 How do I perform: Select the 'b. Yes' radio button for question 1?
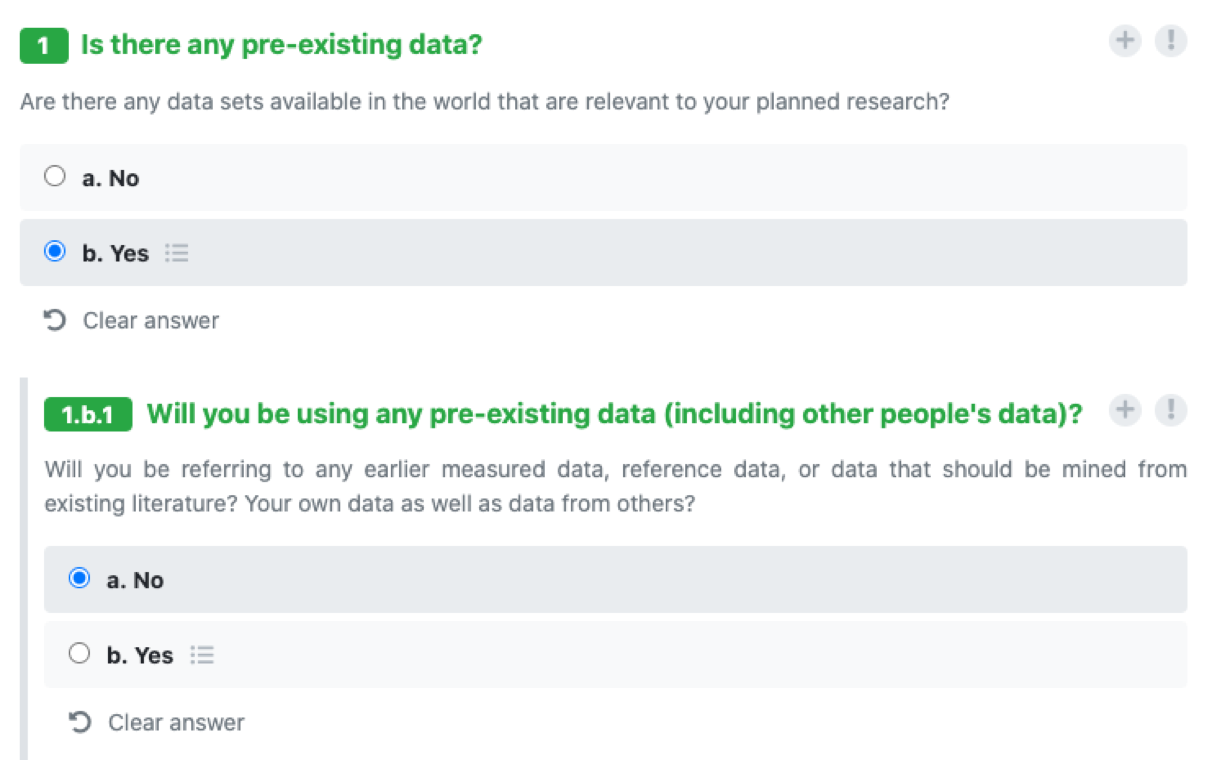[55, 251]
